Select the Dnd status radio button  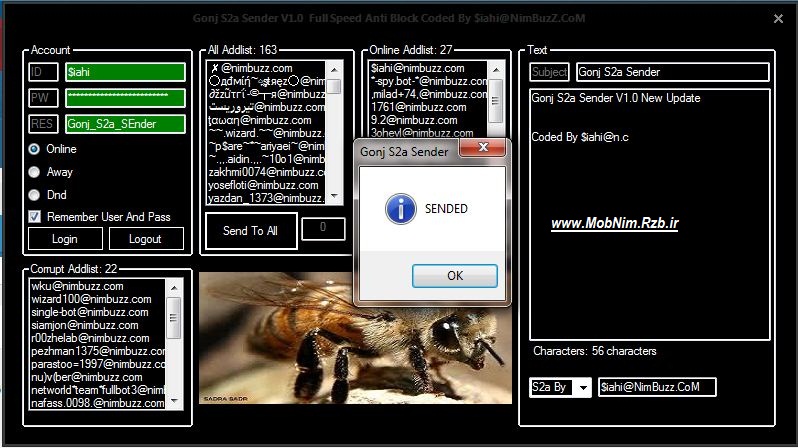tap(34, 195)
